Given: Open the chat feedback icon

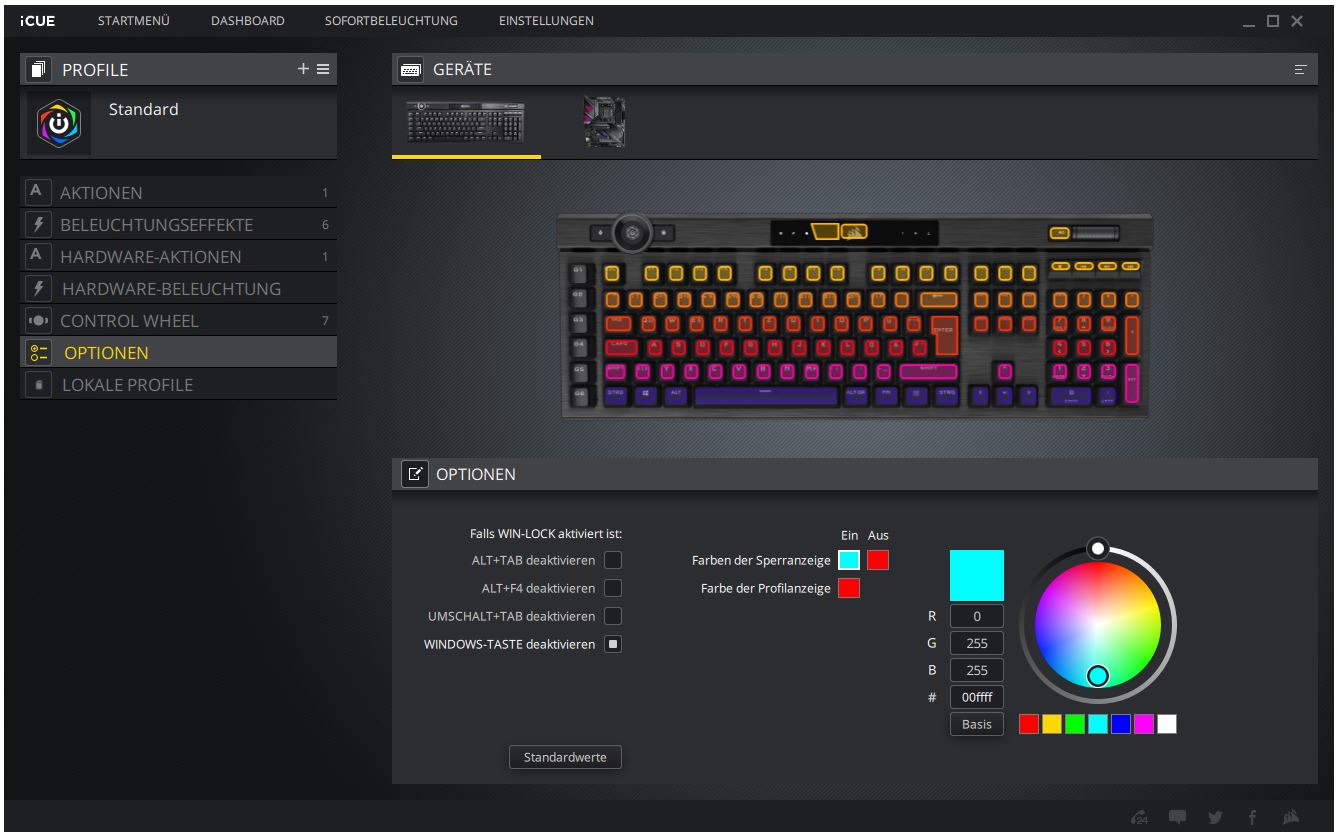Looking at the screenshot, I should coord(1177,817).
